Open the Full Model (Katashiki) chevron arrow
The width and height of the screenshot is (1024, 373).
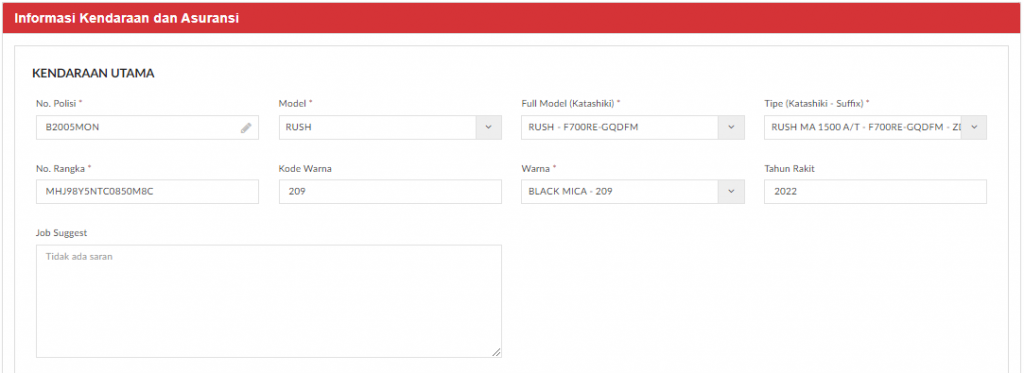(x=731, y=127)
